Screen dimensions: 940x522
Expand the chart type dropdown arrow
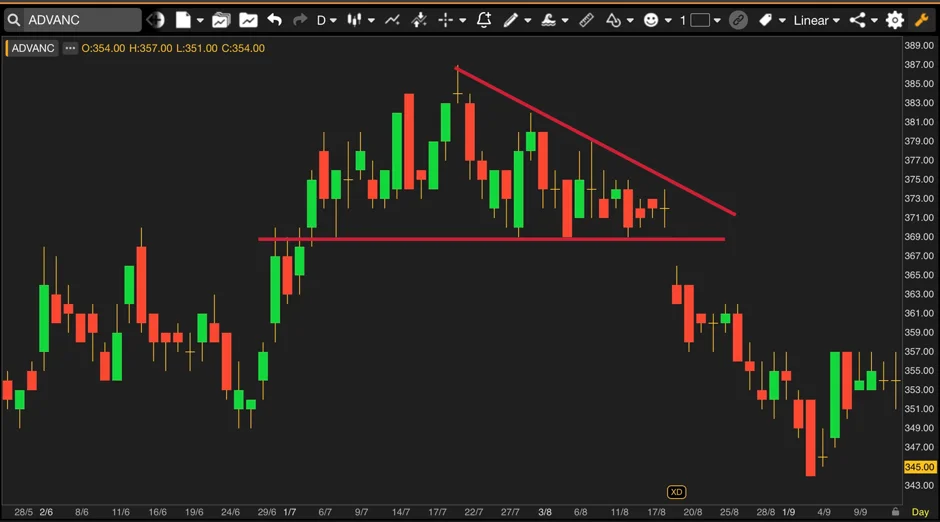(371, 21)
